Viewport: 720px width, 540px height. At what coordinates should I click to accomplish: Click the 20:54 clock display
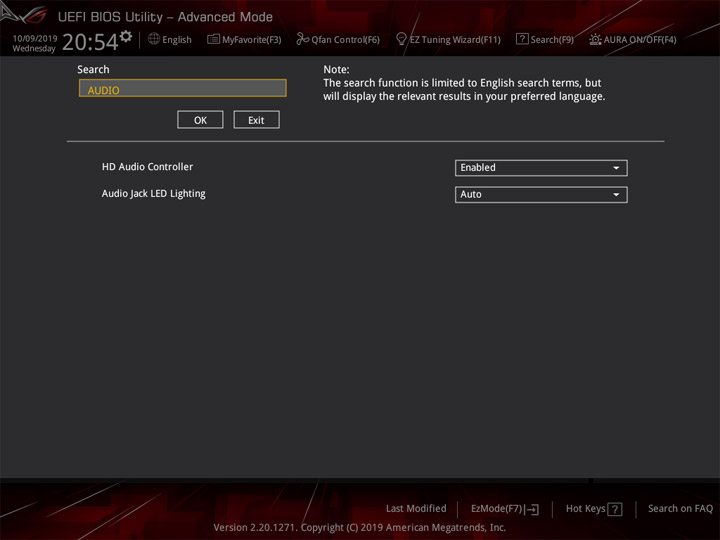pos(90,42)
